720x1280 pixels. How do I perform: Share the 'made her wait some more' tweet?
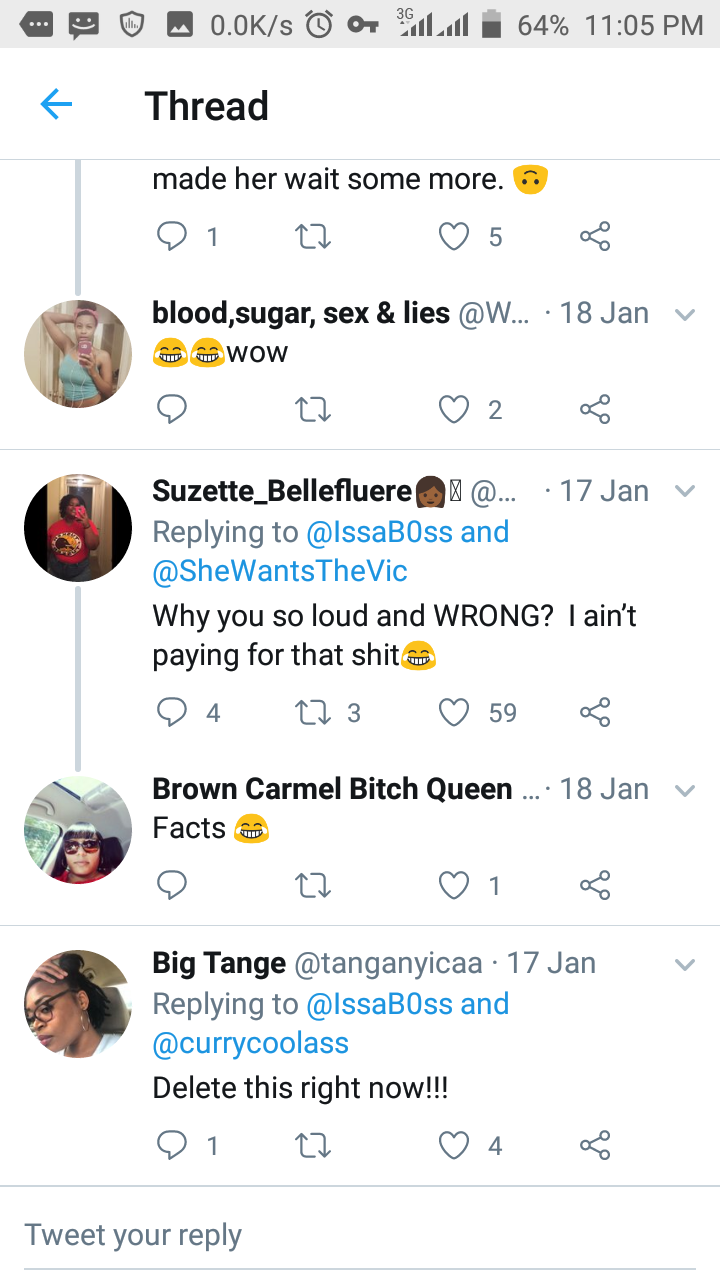(x=594, y=237)
